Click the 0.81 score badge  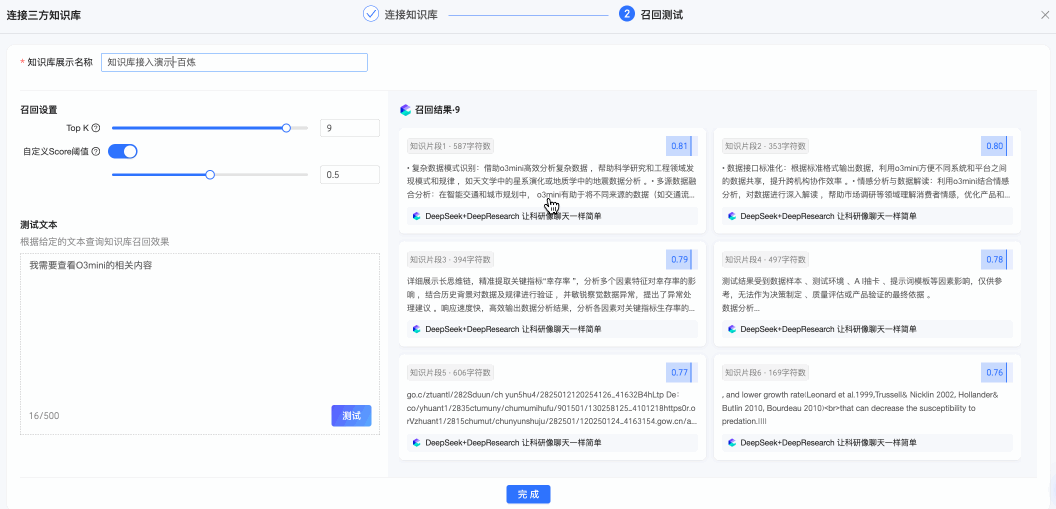pyautogui.click(x=682, y=146)
